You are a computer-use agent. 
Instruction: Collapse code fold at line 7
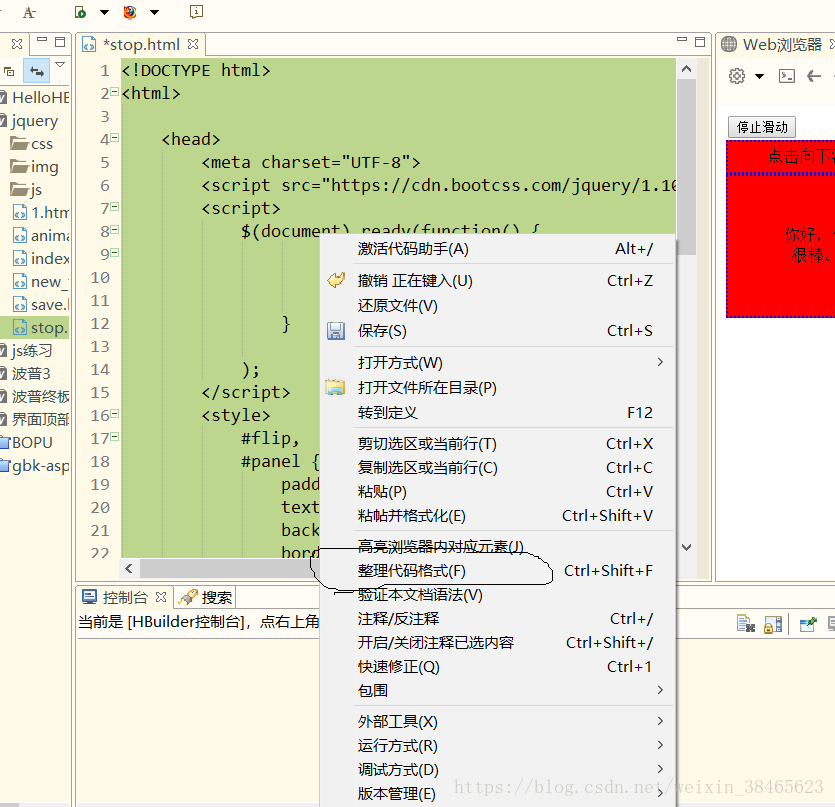pos(114,207)
